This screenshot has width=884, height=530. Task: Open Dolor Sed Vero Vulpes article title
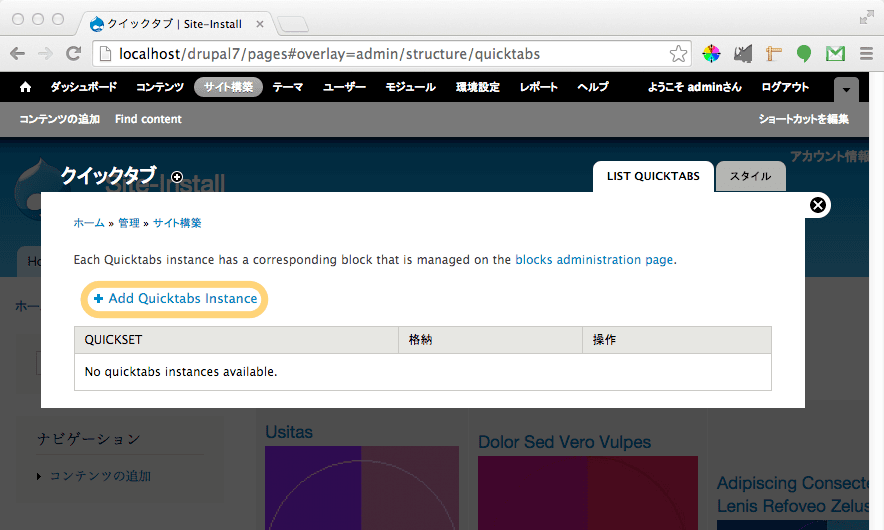[x=564, y=442]
